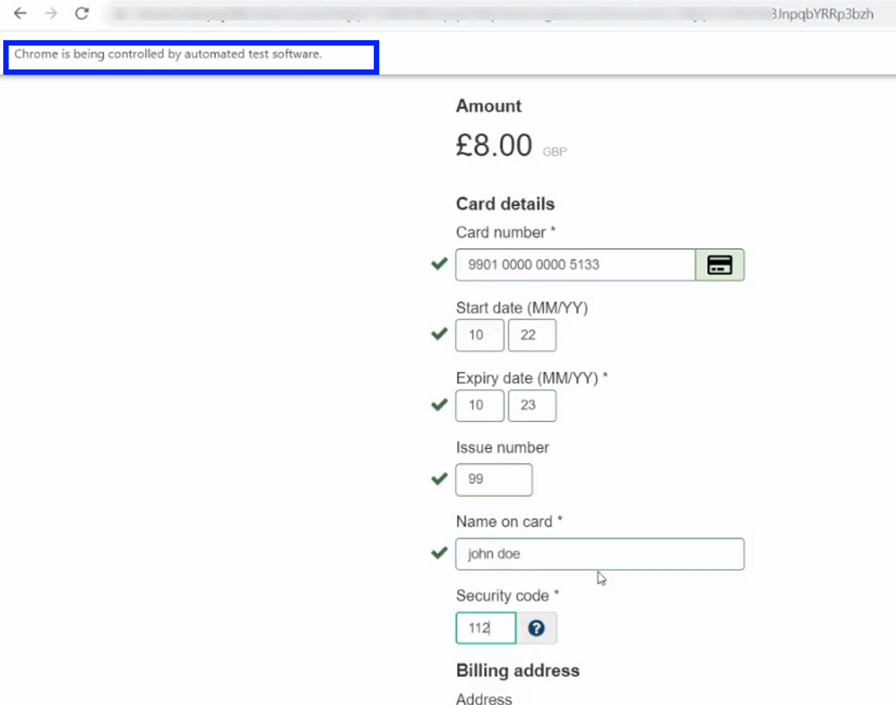Screen dimensions: 896x705
Task: Click the Expiry date month field
Action: pos(479,406)
